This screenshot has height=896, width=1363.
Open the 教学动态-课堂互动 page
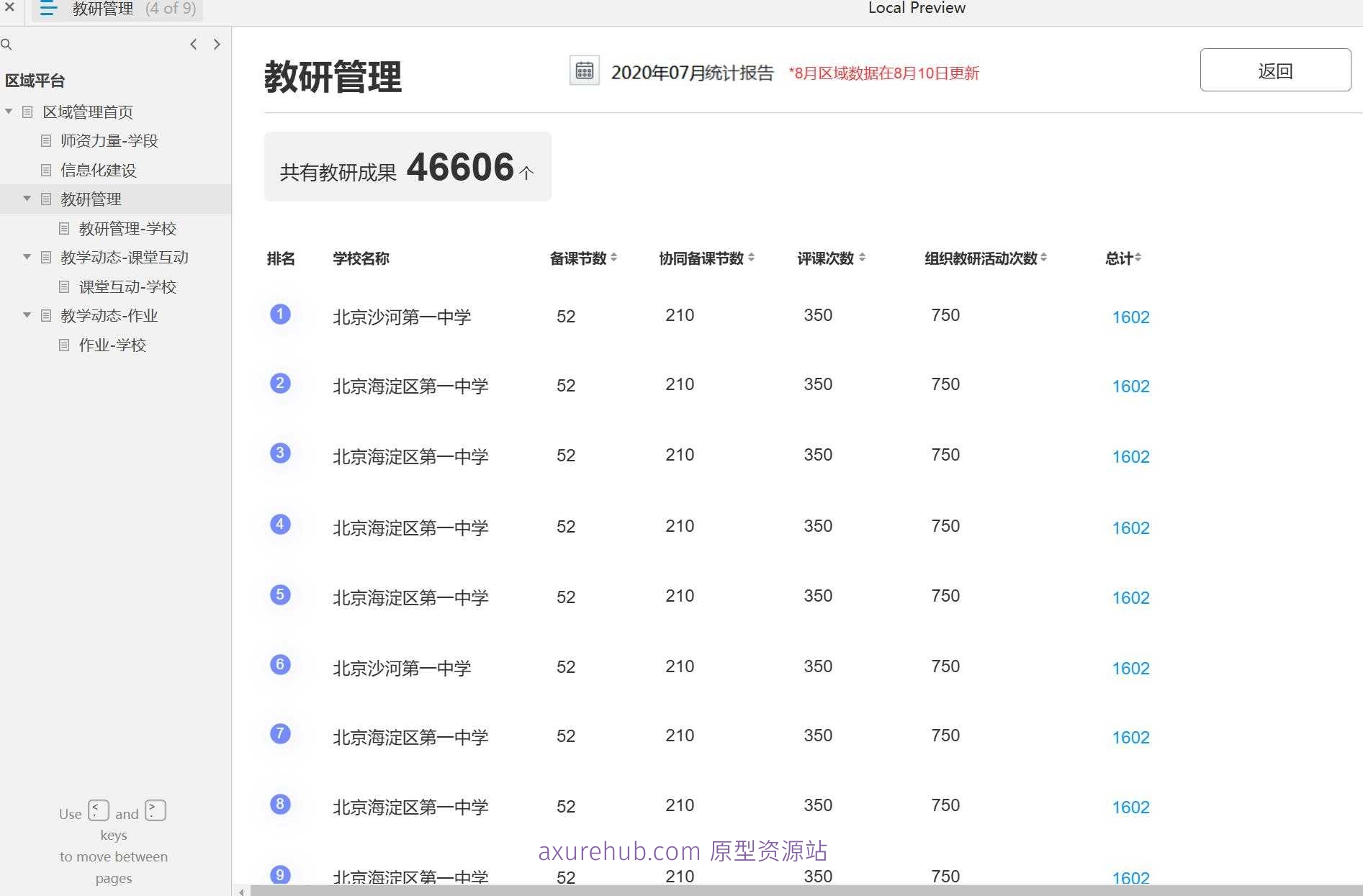click(125, 257)
